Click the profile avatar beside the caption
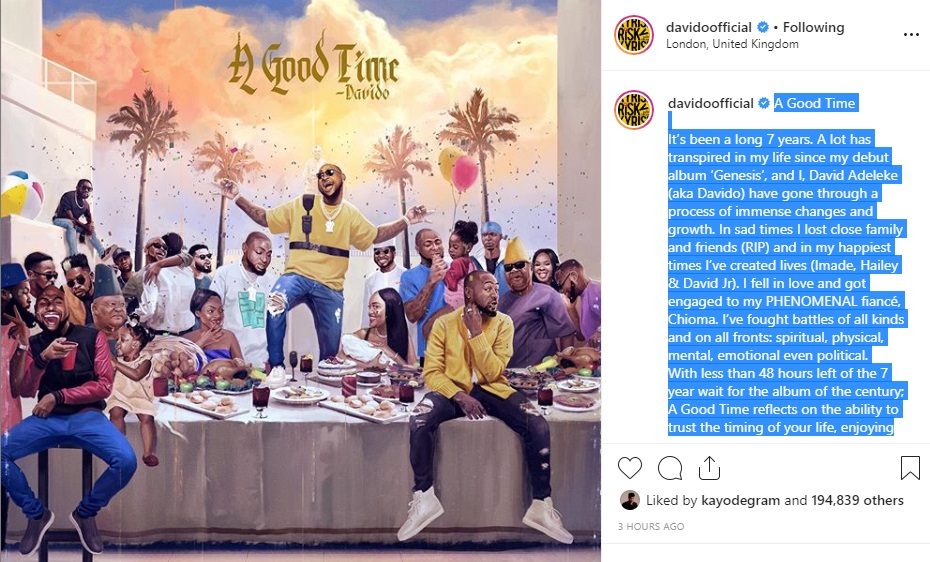Viewport: 930px width, 562px height. coord(633,110)
